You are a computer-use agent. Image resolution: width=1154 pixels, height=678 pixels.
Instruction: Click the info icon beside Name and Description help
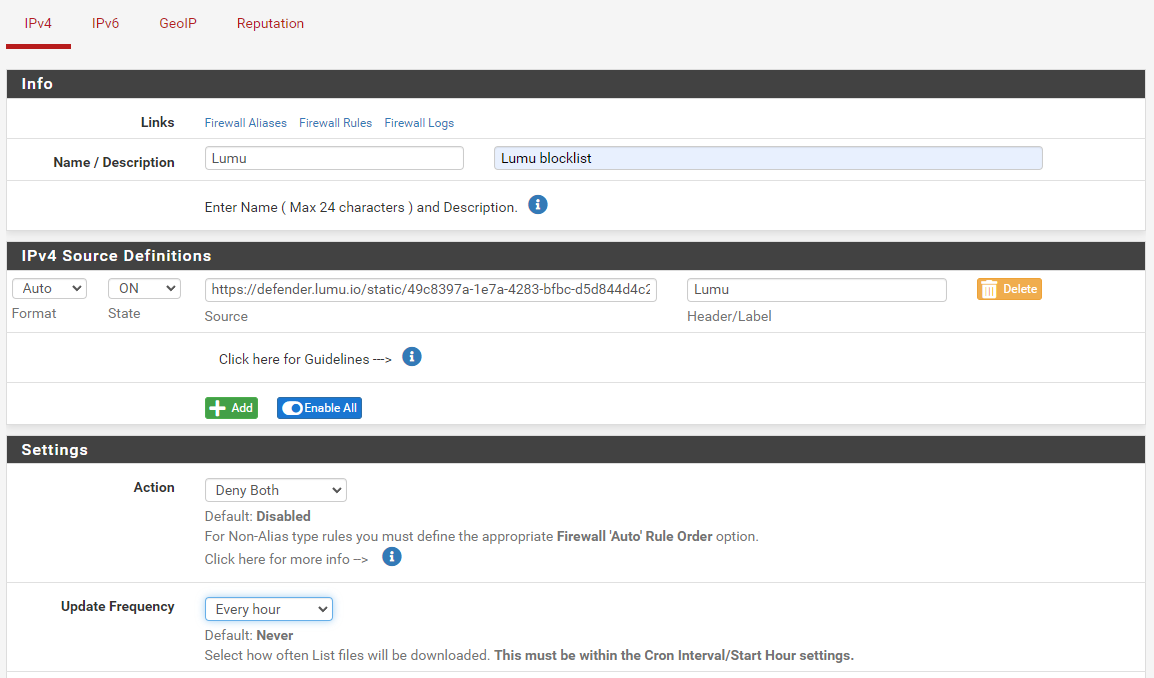(537, 205)
